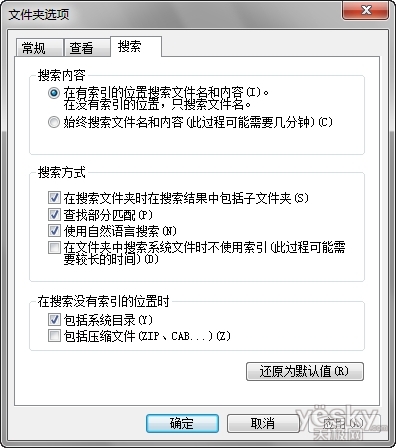Enable 包括压缩文件 (ZIP、CAB) checkbox
Viewport: 396px width, 448px height.
[54, 336]
